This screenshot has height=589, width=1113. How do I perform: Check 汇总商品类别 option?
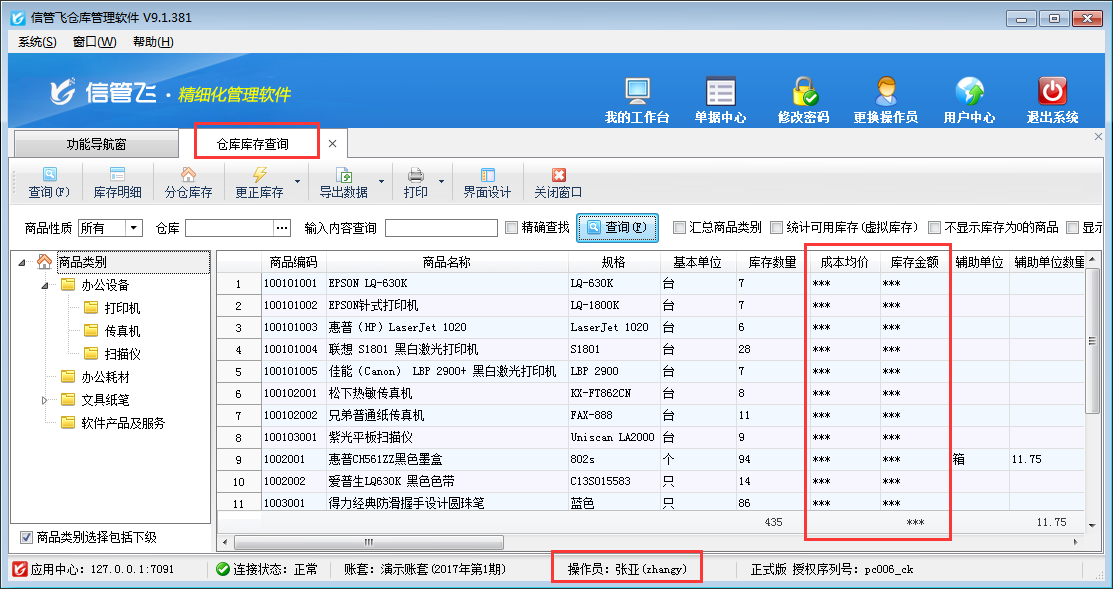coord(680,227)
